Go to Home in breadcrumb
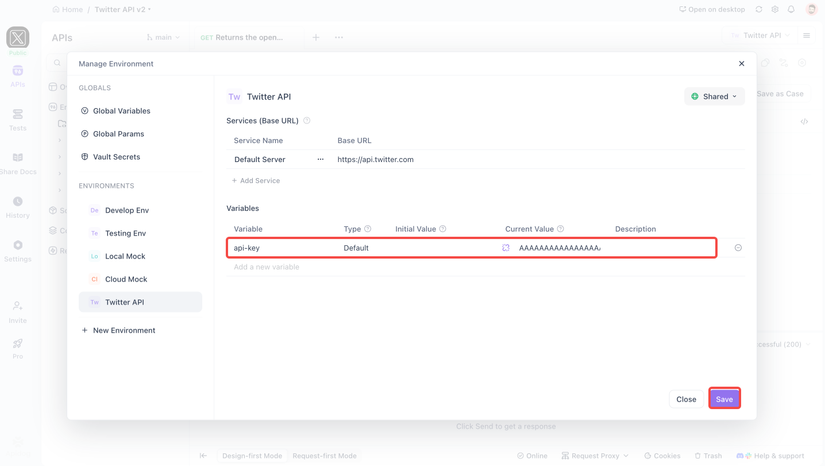 pyautogui.click(x=67, y=9)
